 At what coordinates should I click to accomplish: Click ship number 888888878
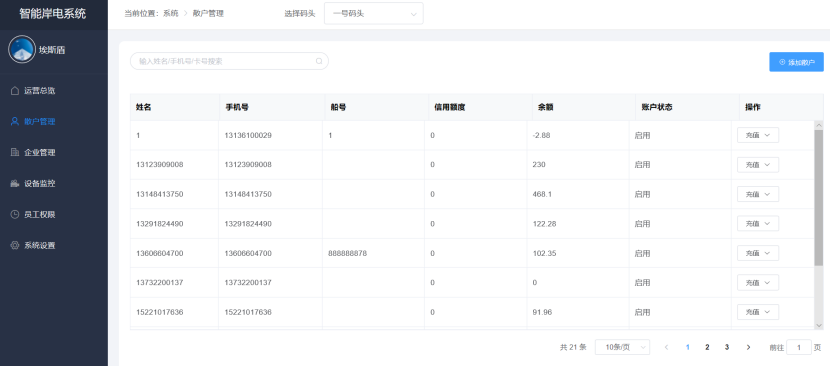[348, 254]
